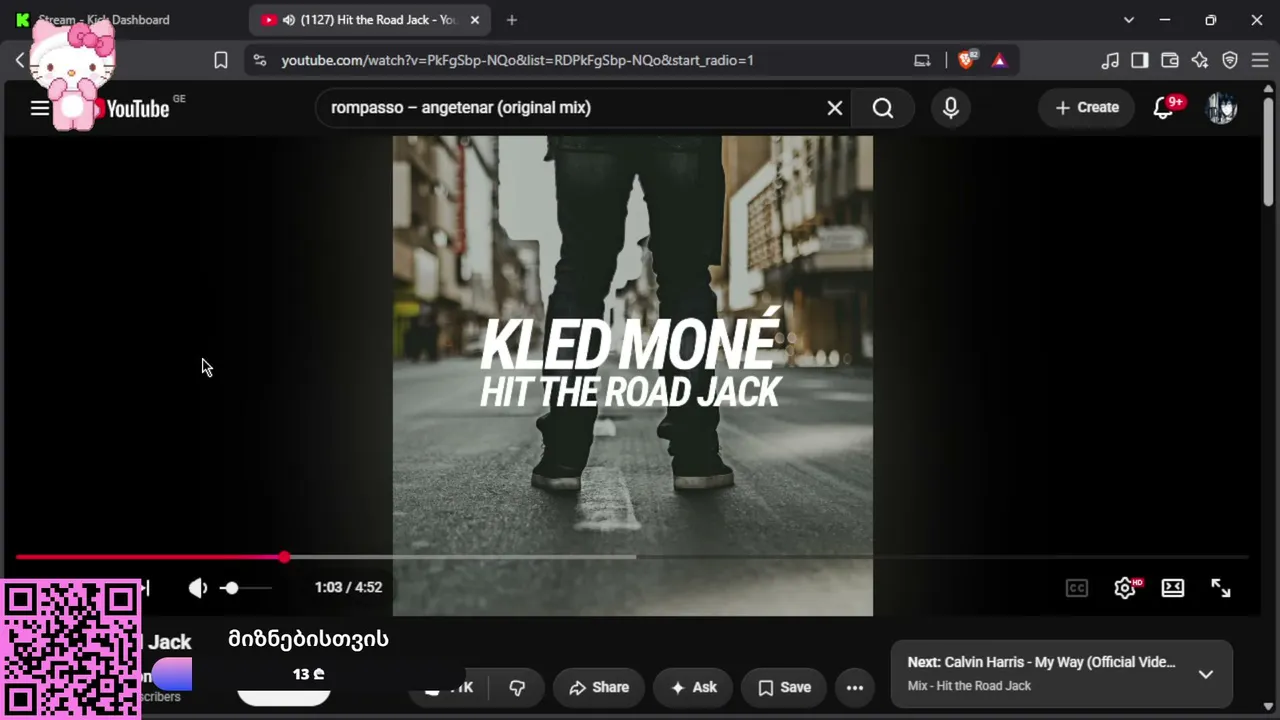
Task: Clear the YouTube search box text
Action: tap(835, 108)
